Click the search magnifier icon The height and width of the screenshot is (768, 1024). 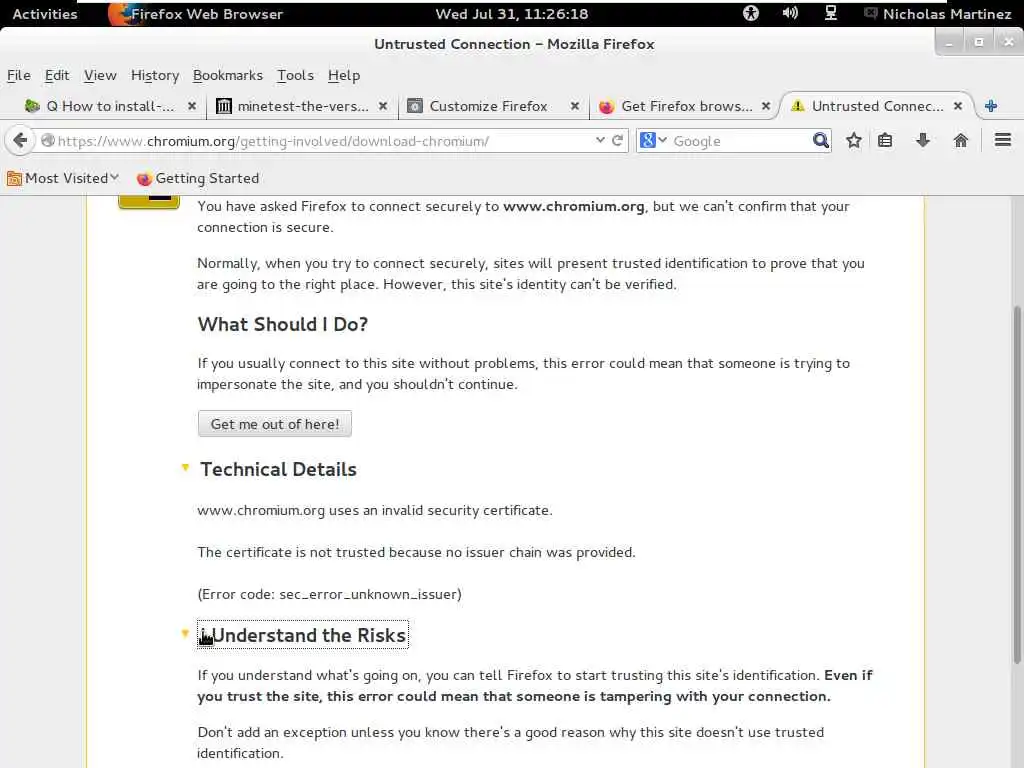coord(821,140)
